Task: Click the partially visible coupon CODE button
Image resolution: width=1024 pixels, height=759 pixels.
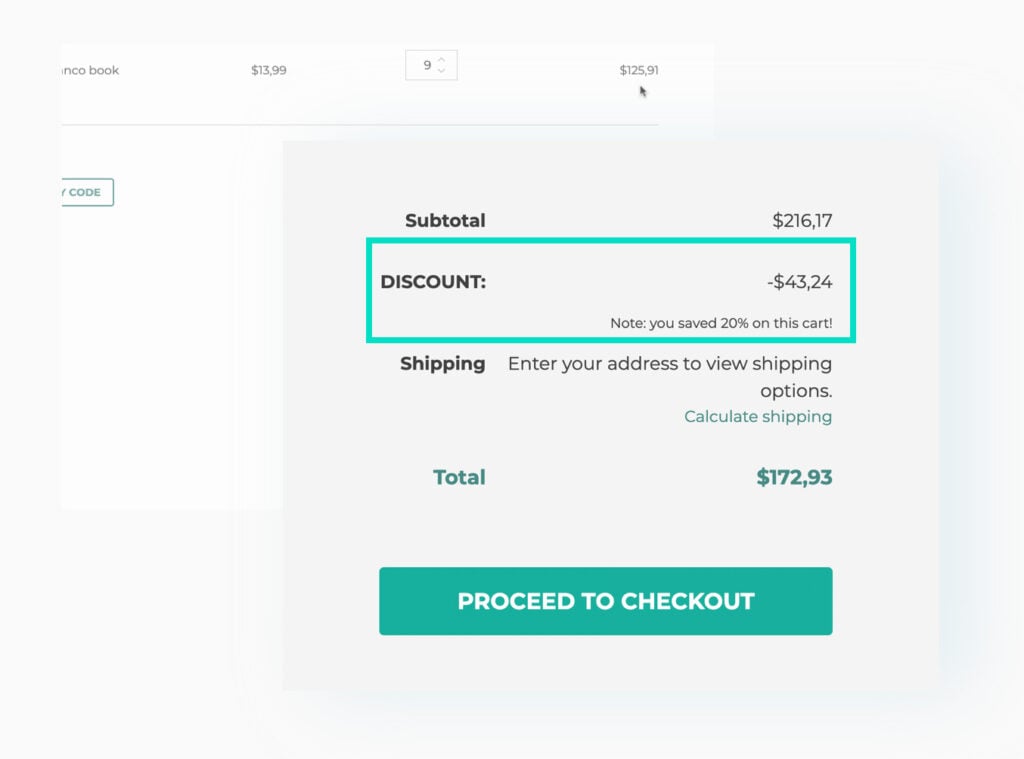Action: point(87,192)
